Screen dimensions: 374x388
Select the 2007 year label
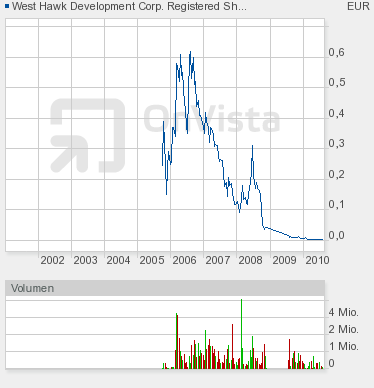tap(218, 260)
